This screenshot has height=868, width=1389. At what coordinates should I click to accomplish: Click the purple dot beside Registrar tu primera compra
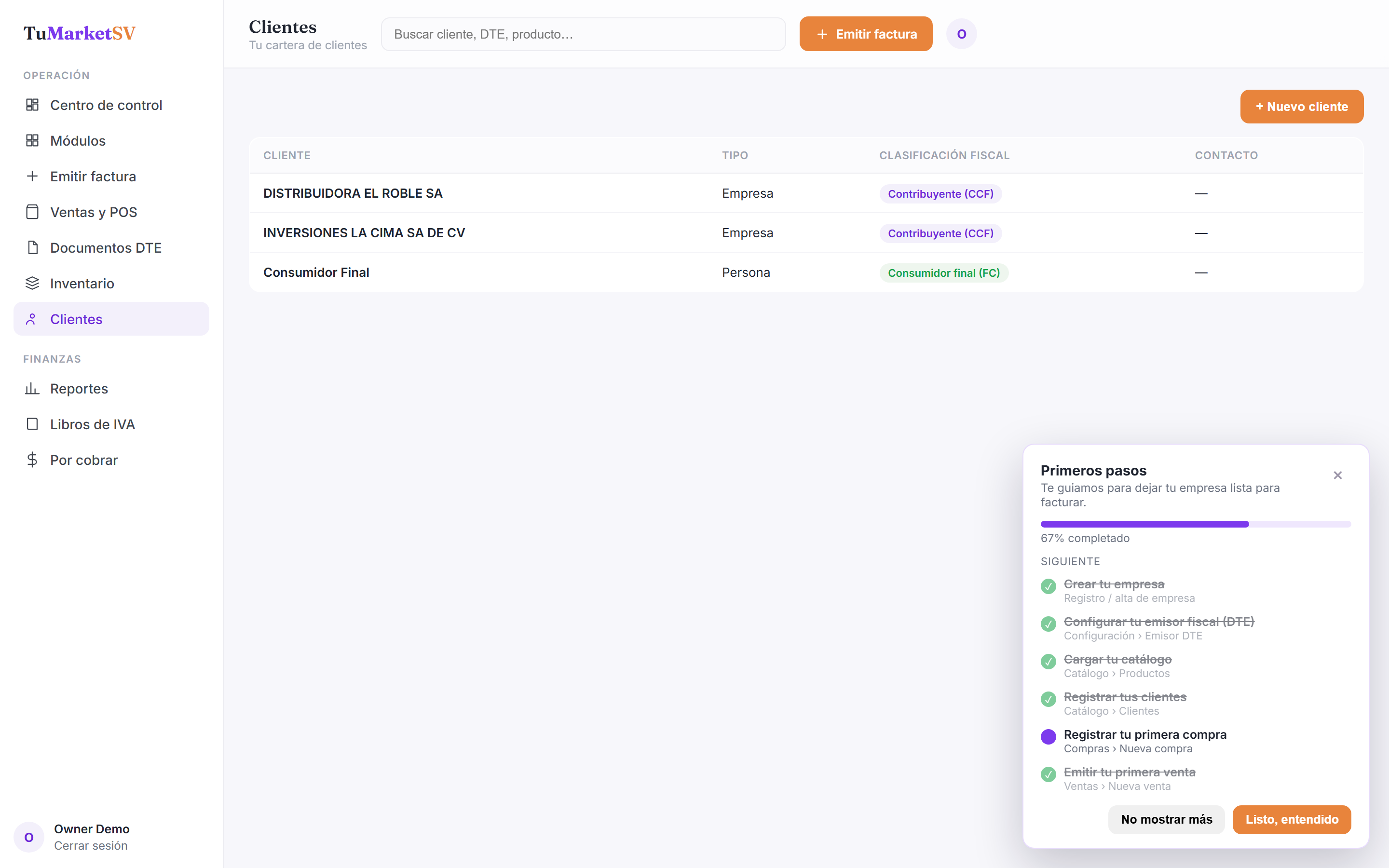coord(1048,736)
